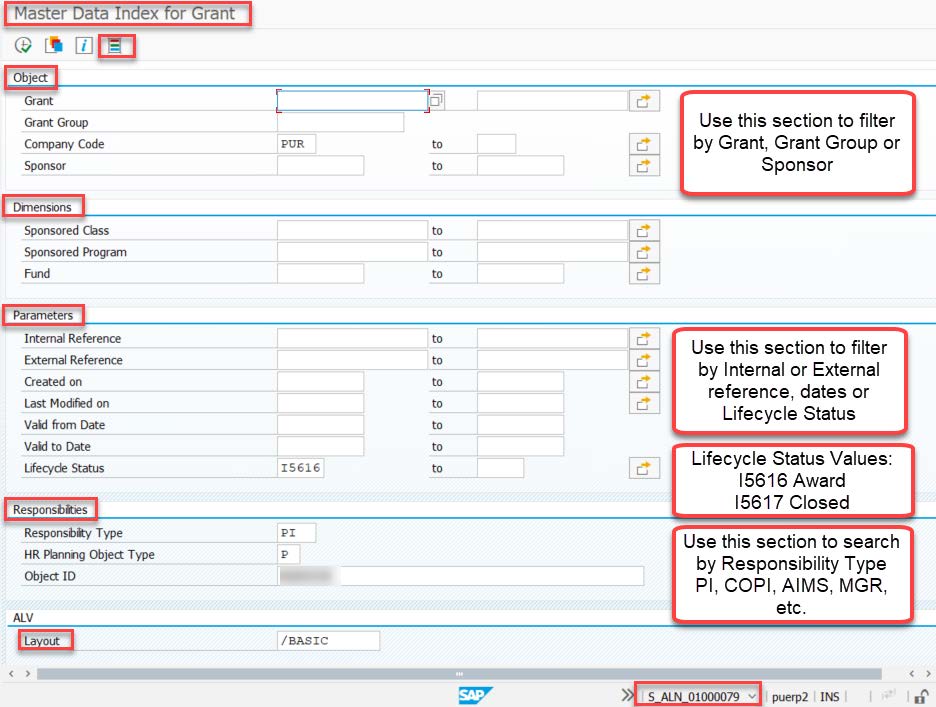The width and height of the screenshot is (936, 707).
Task: Click the Sponsored Class to field
Action: pos(552,230)
